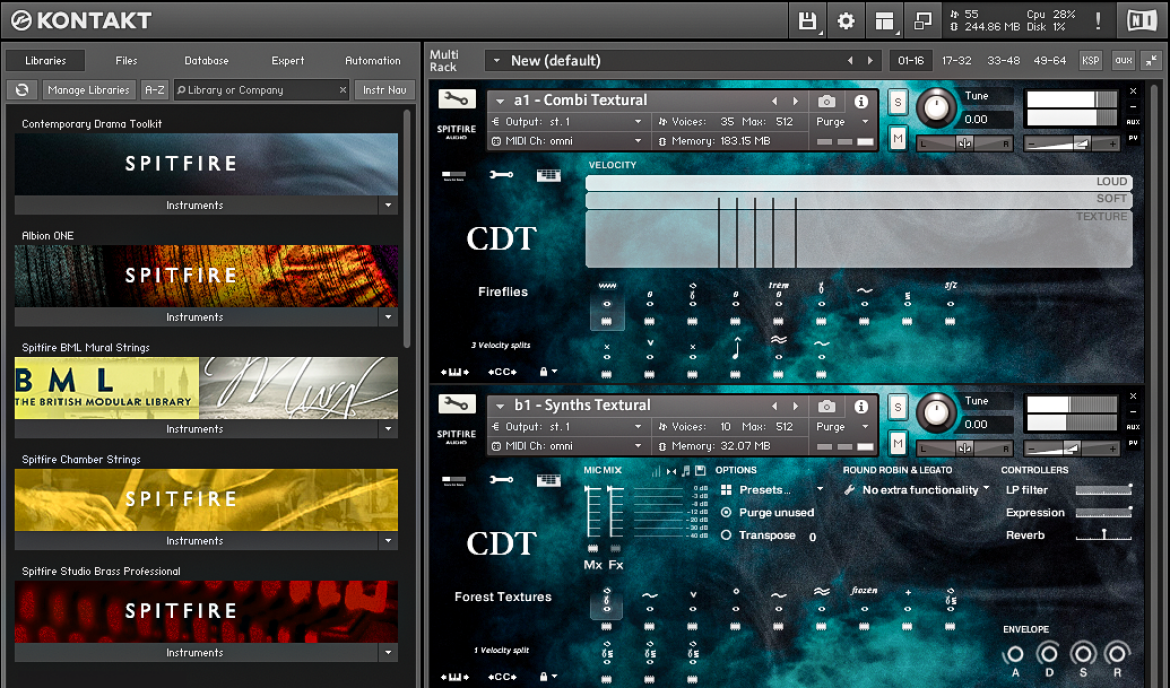Click camera snapshot icon on b1 Synths Textural

tap(826, 406)
